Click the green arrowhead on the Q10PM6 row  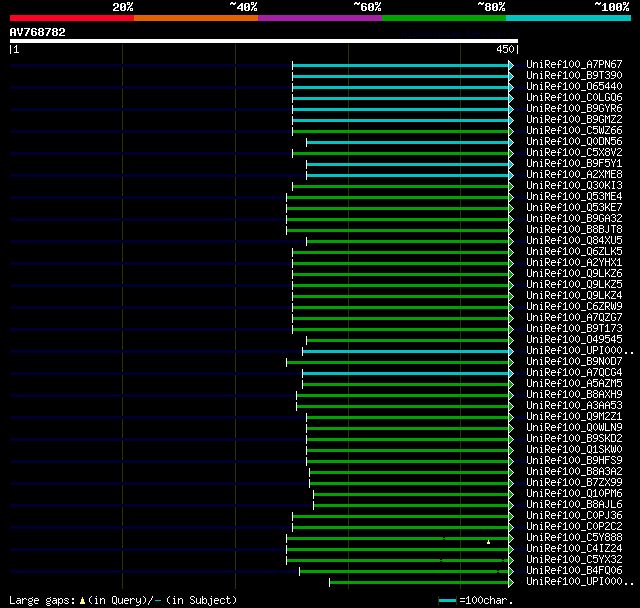pos(511,494)
